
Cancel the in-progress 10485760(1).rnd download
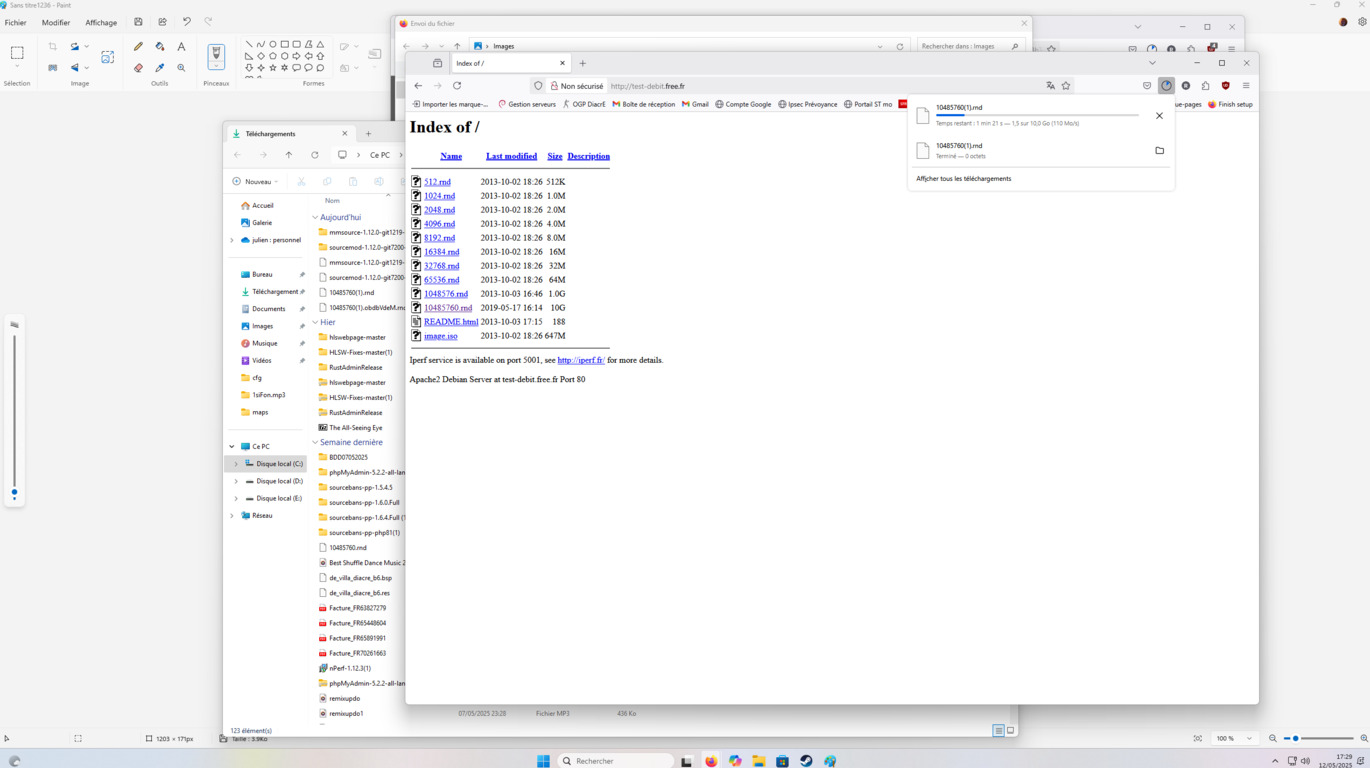(x=1159, y=116)
